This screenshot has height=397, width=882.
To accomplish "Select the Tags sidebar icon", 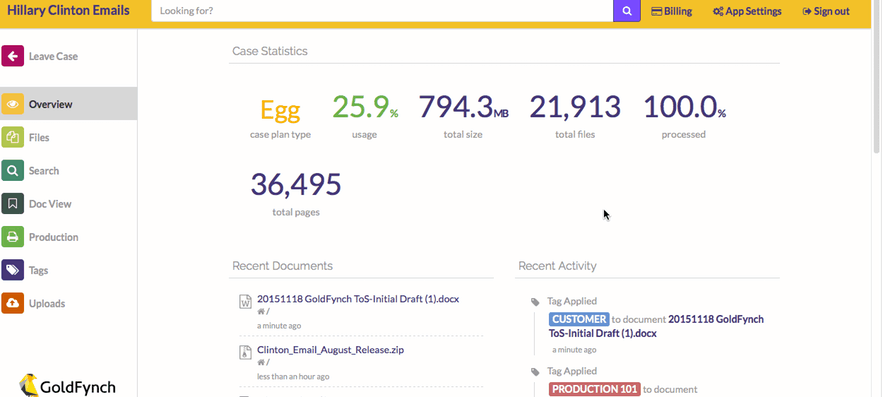I will (x=12, y=270).
